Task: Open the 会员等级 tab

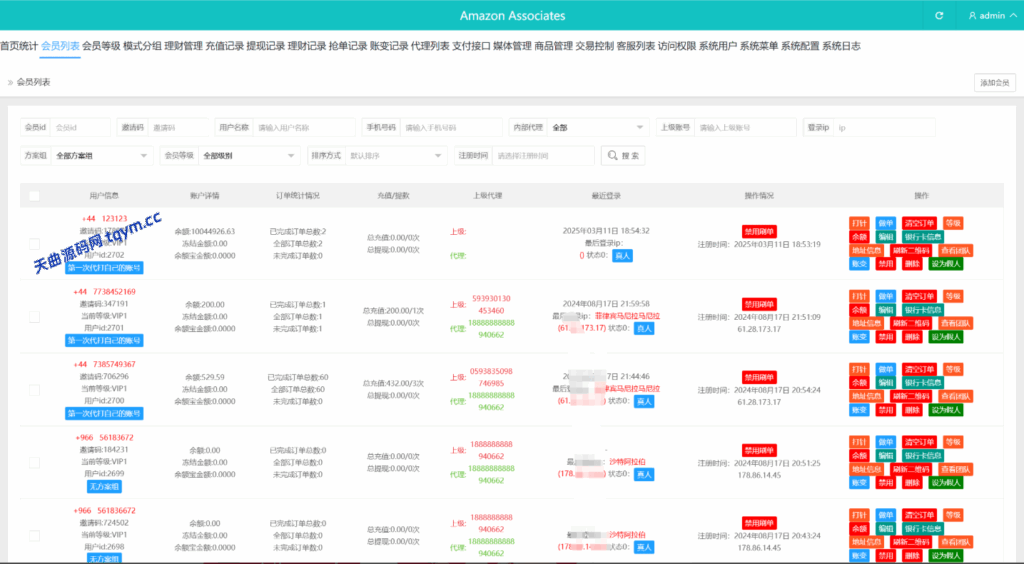Action: pos(101,46)
